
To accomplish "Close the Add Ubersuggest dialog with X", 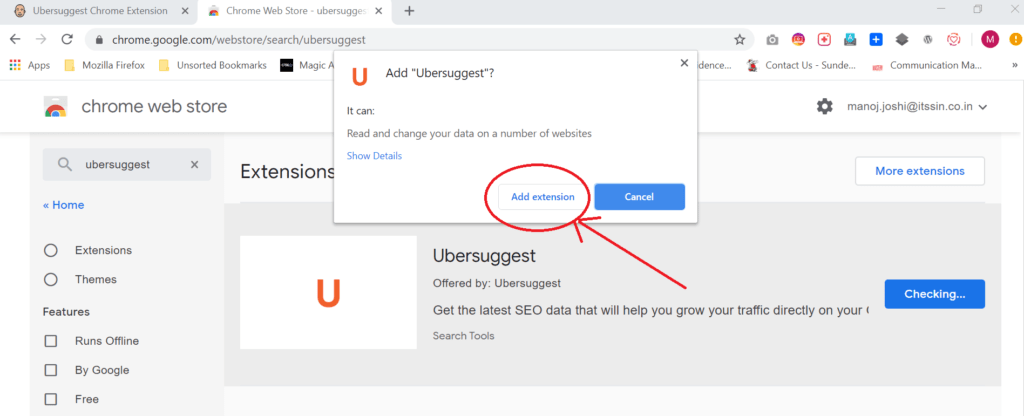I will click(x=684, y=63).
